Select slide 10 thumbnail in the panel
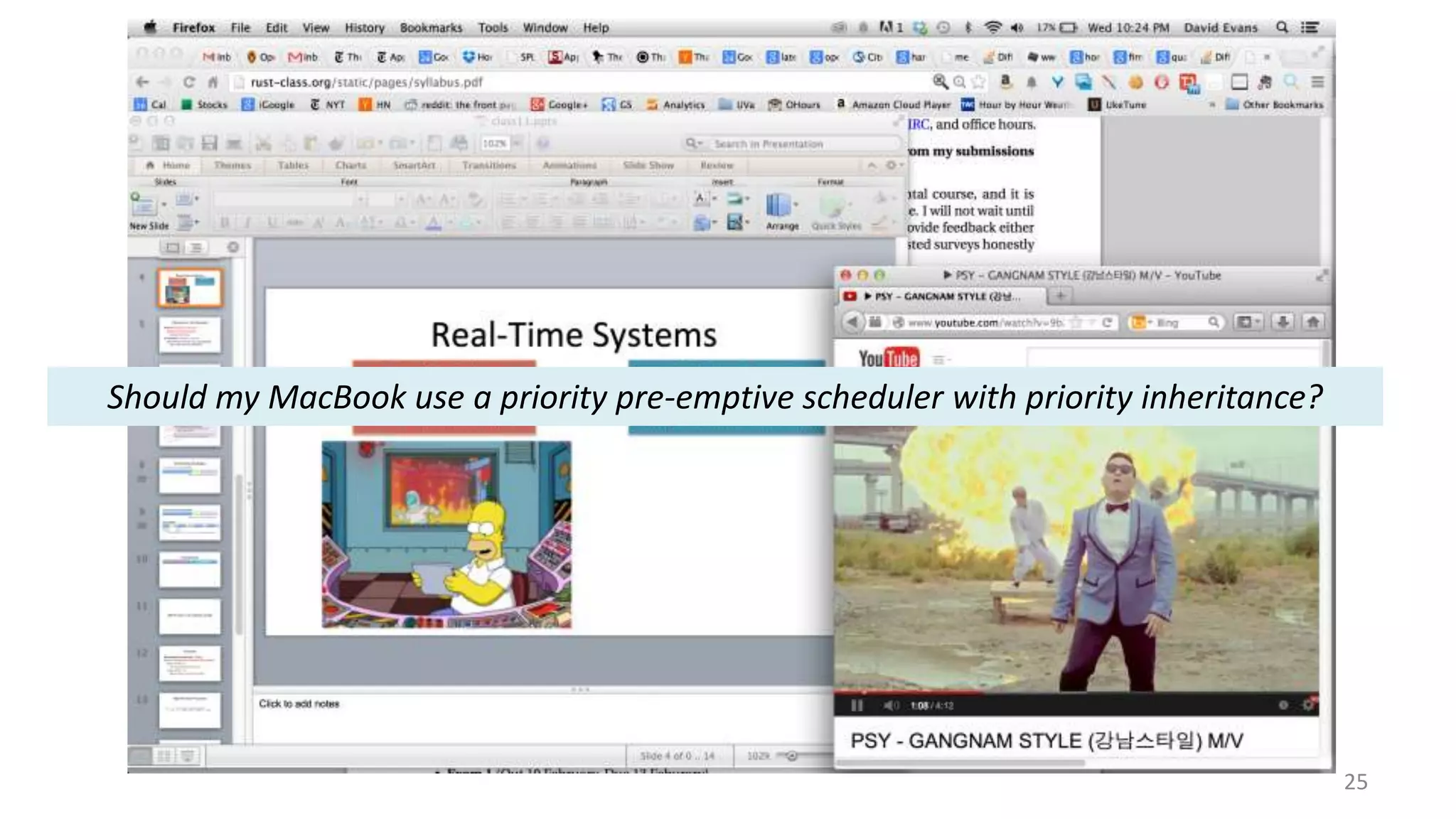Viewport: 1456px width, 819px height. coord(189,569)
